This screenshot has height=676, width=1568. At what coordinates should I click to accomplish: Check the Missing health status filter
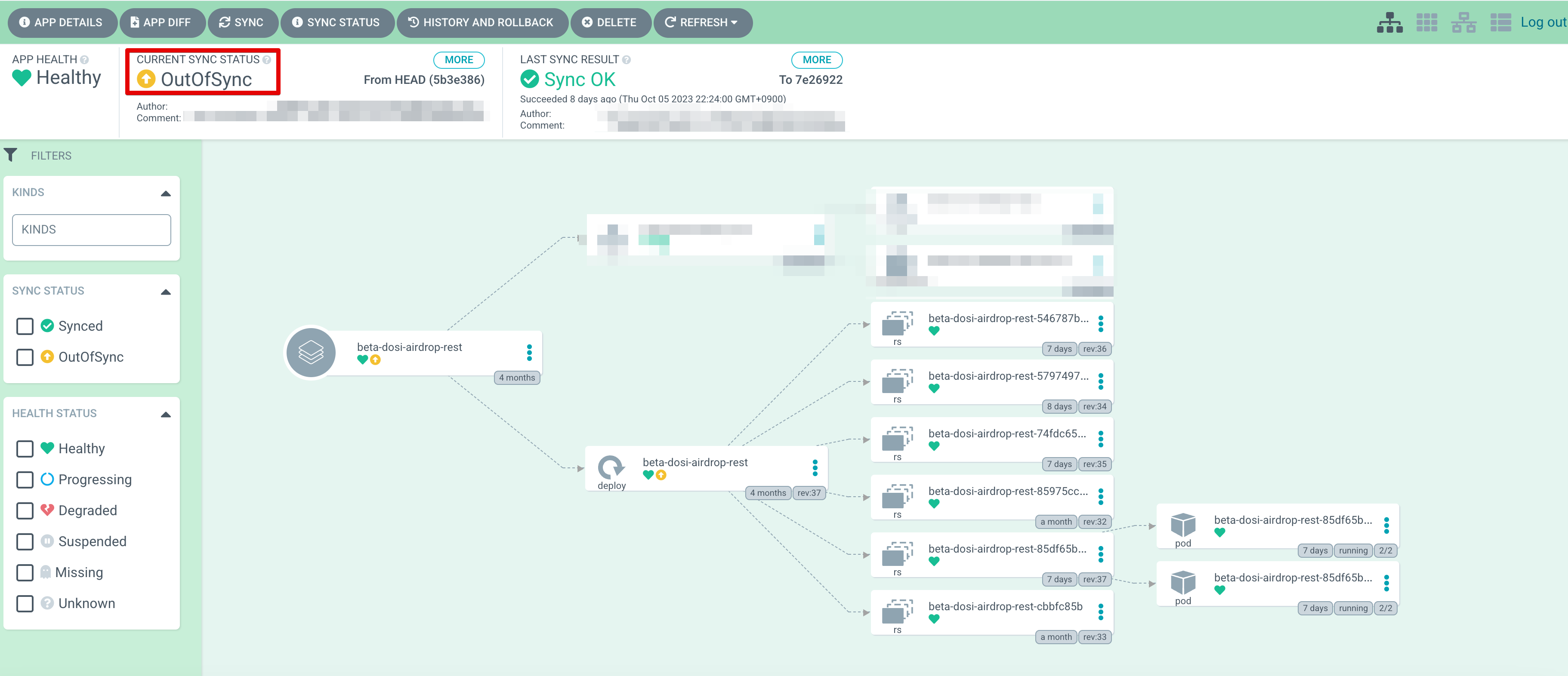tap(25, 572)
